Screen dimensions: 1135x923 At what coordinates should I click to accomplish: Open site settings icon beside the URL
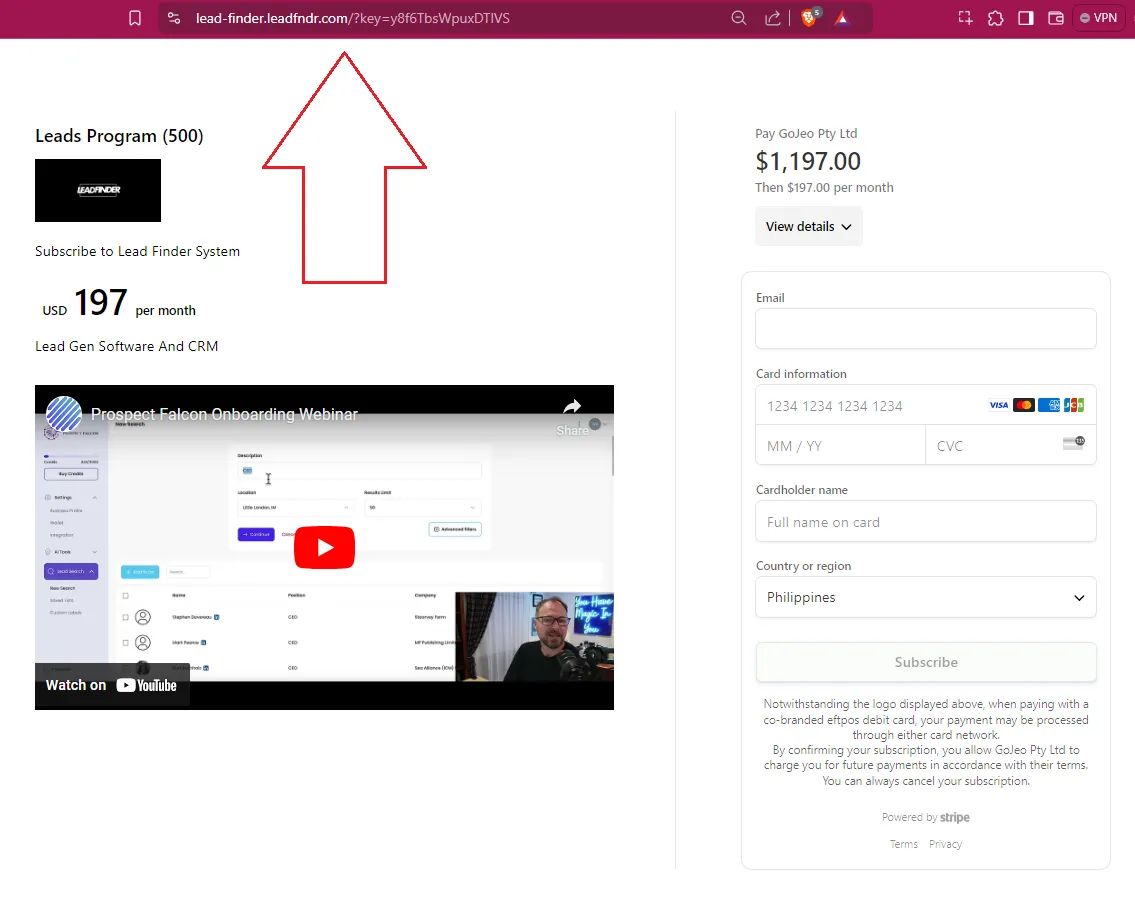point(174,18)
